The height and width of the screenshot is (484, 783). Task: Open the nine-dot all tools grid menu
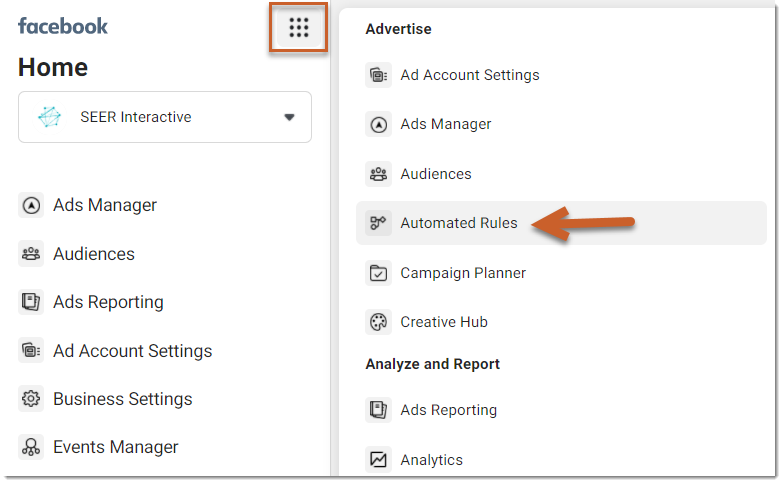pos(299,27)
